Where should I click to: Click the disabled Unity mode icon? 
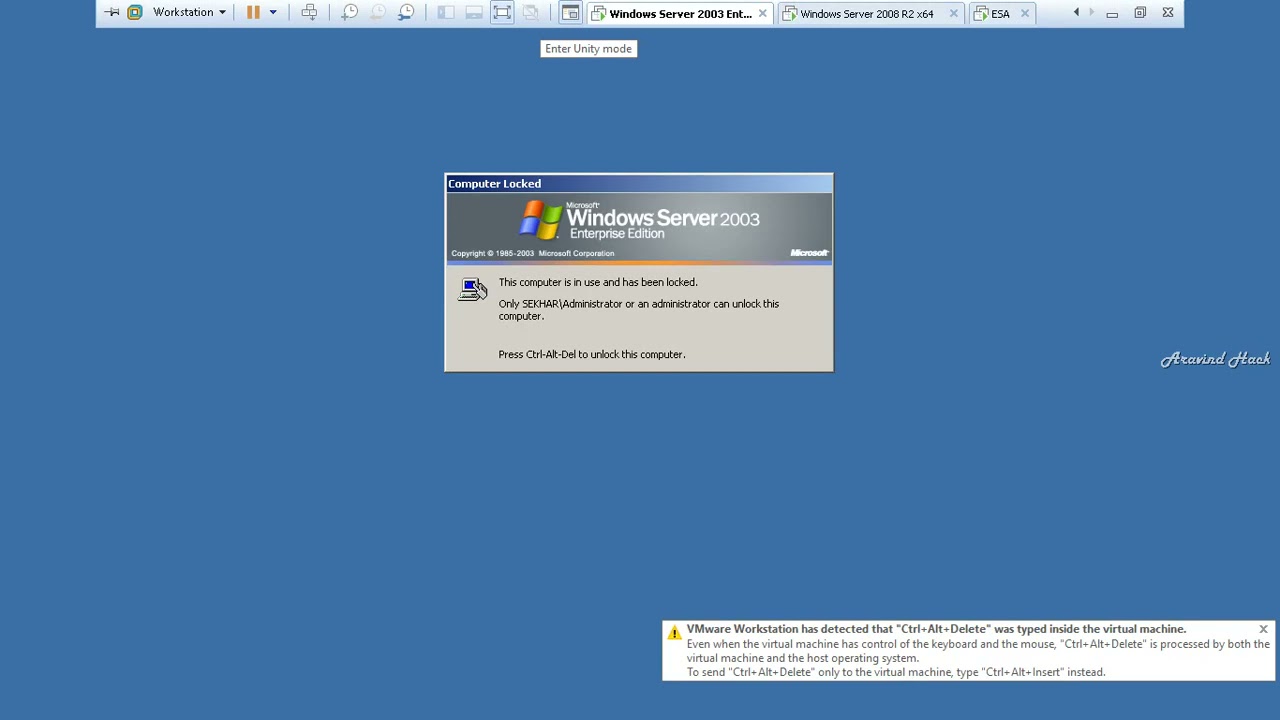[x=531, y=13]
